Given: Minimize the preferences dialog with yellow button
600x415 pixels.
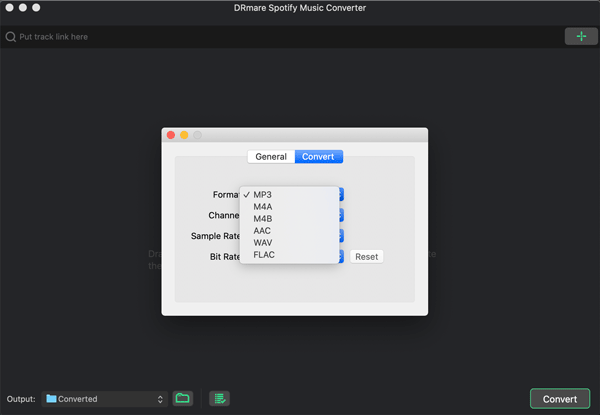Looking at the screenshot, I should coord(184,135).
